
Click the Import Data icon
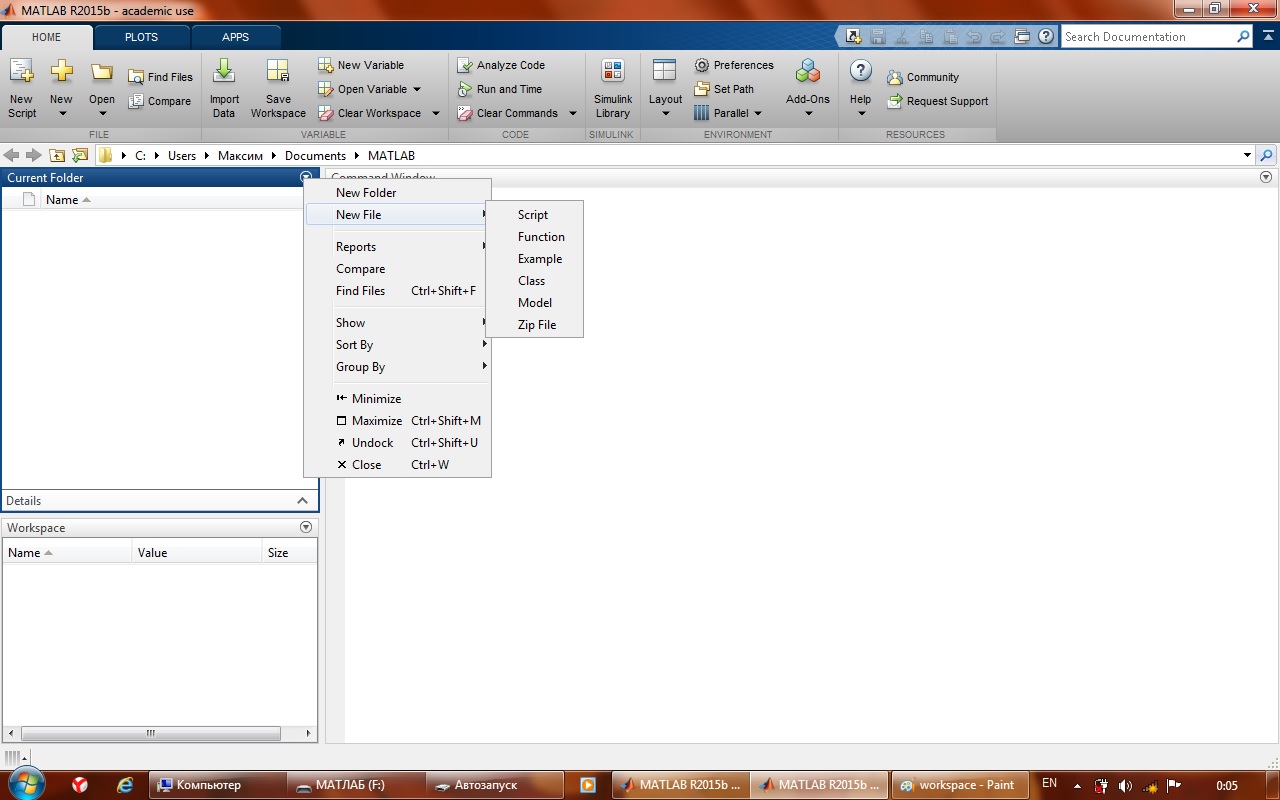pyautogui.click(x=224, y=73)
